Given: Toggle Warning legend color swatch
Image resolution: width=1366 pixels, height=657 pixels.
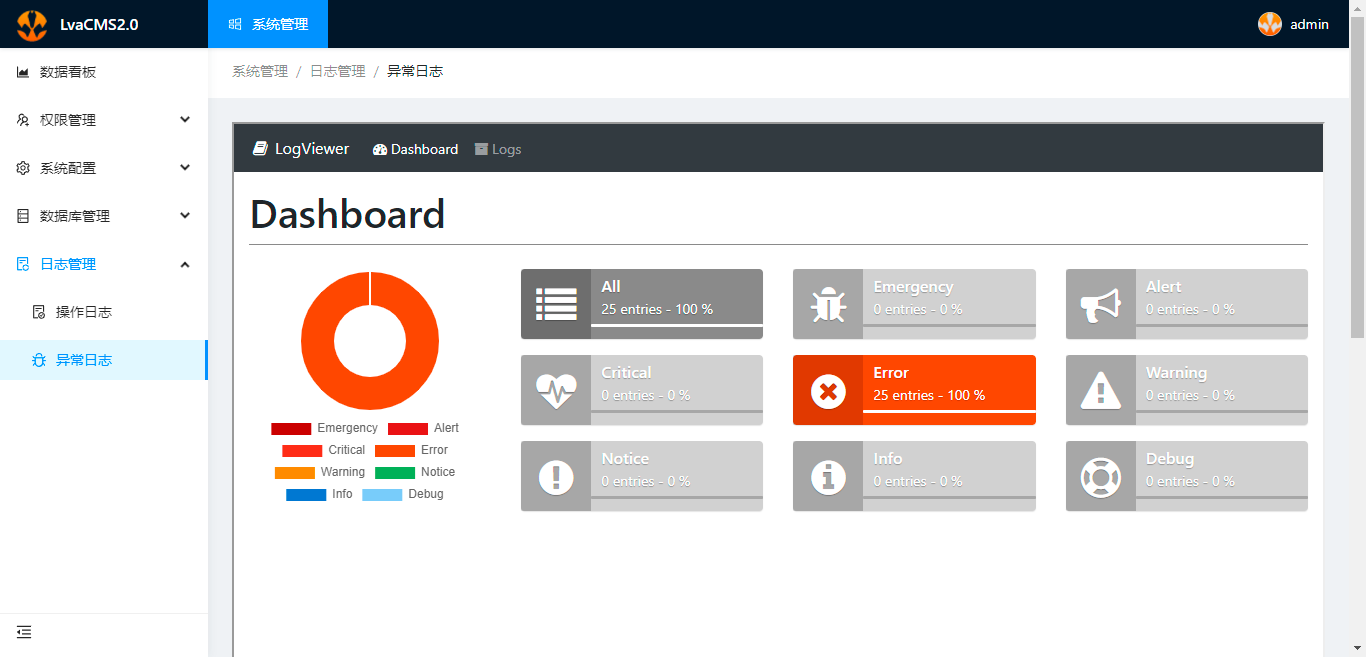Looking at the screenshot, I should coord(295,472).
